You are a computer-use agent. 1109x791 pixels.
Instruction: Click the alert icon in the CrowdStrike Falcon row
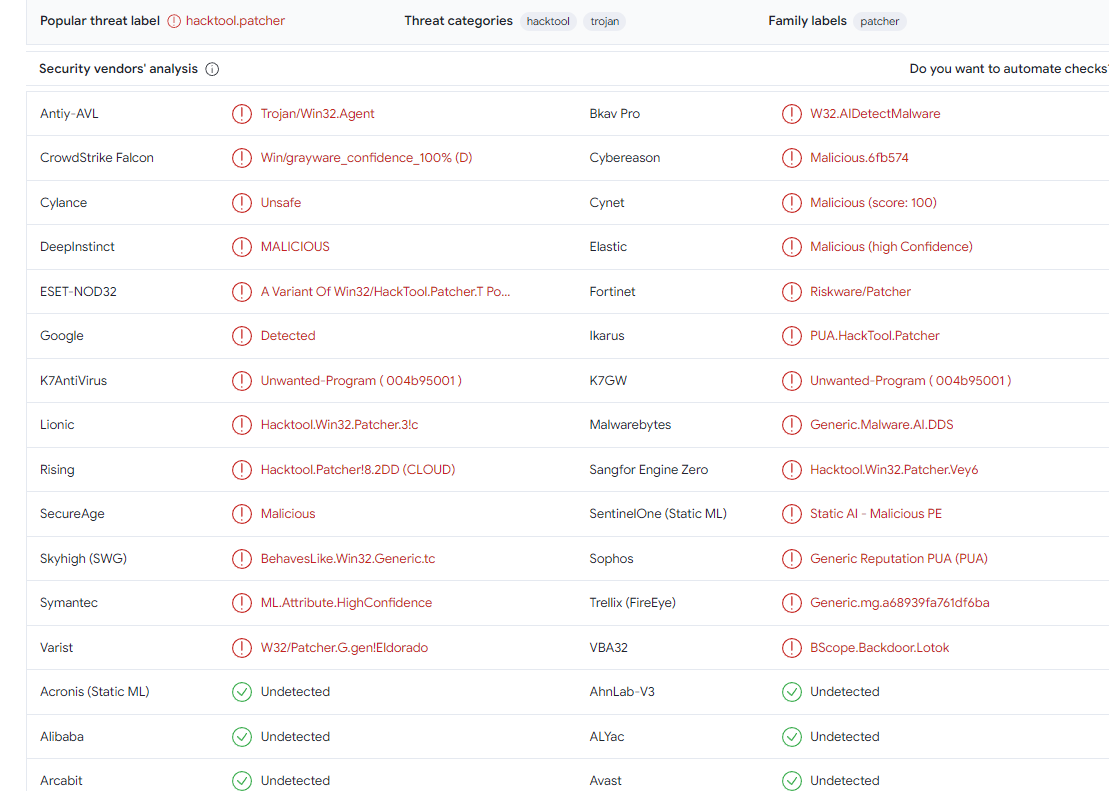(x=242, y=158)
